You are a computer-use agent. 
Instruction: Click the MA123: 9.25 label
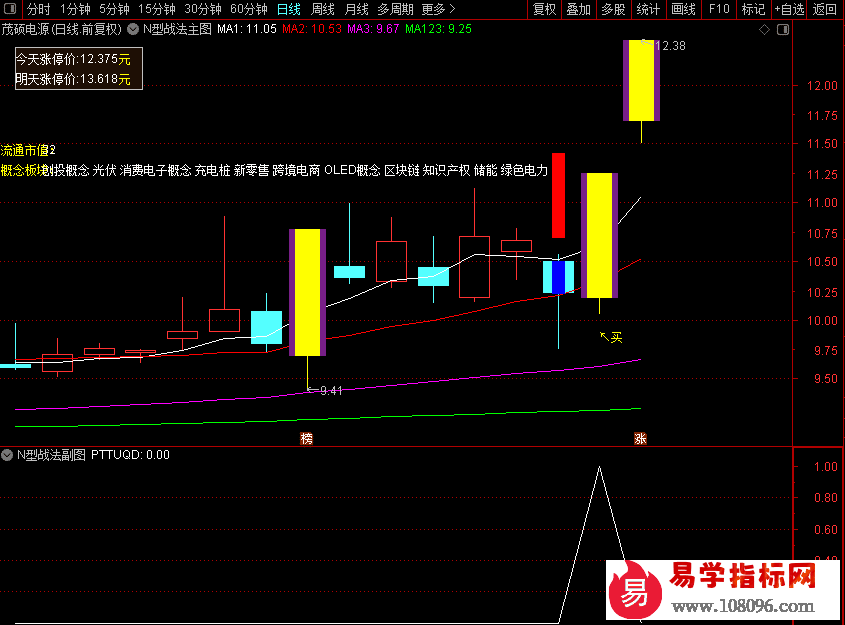pos(438,29)
